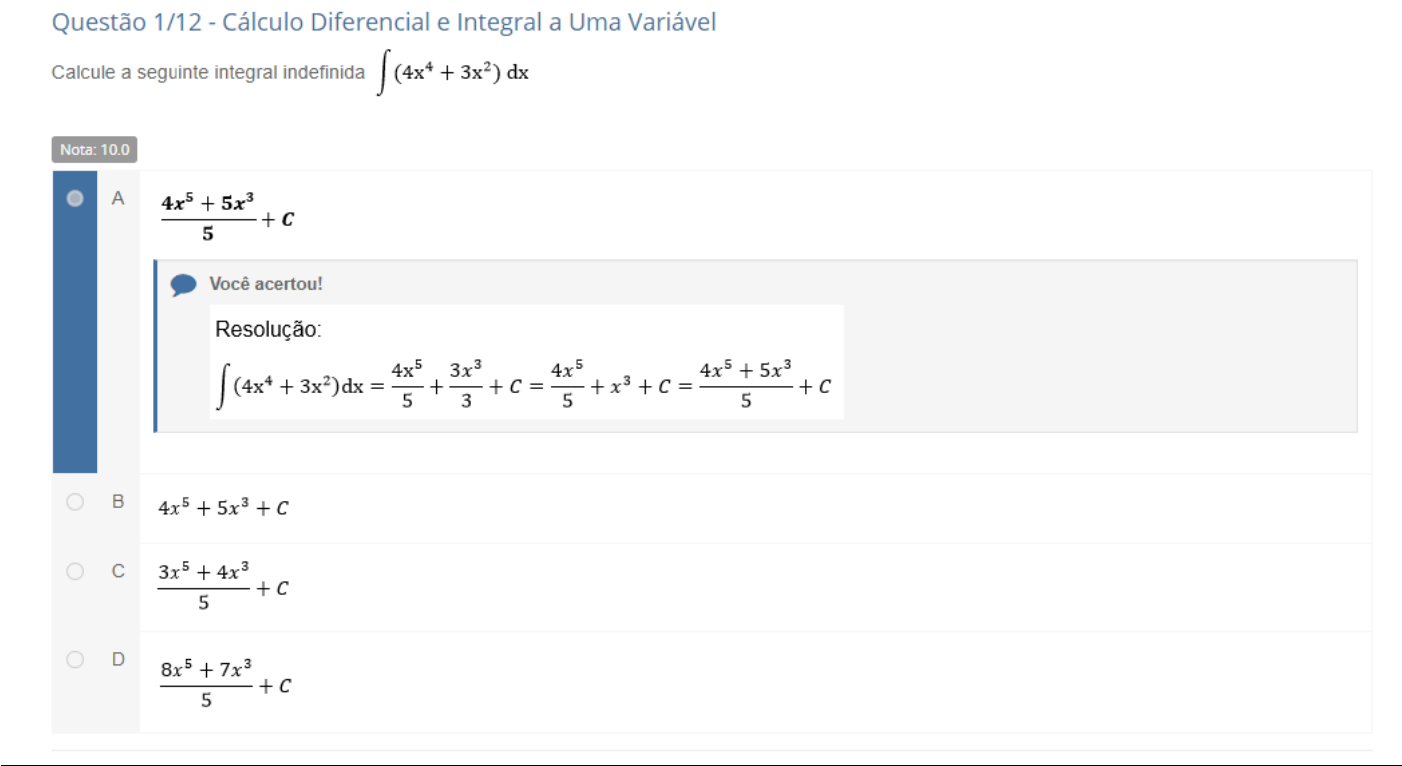1402x766 pixels.
Task: Click the letter C option label
Action: pos(118,571)
